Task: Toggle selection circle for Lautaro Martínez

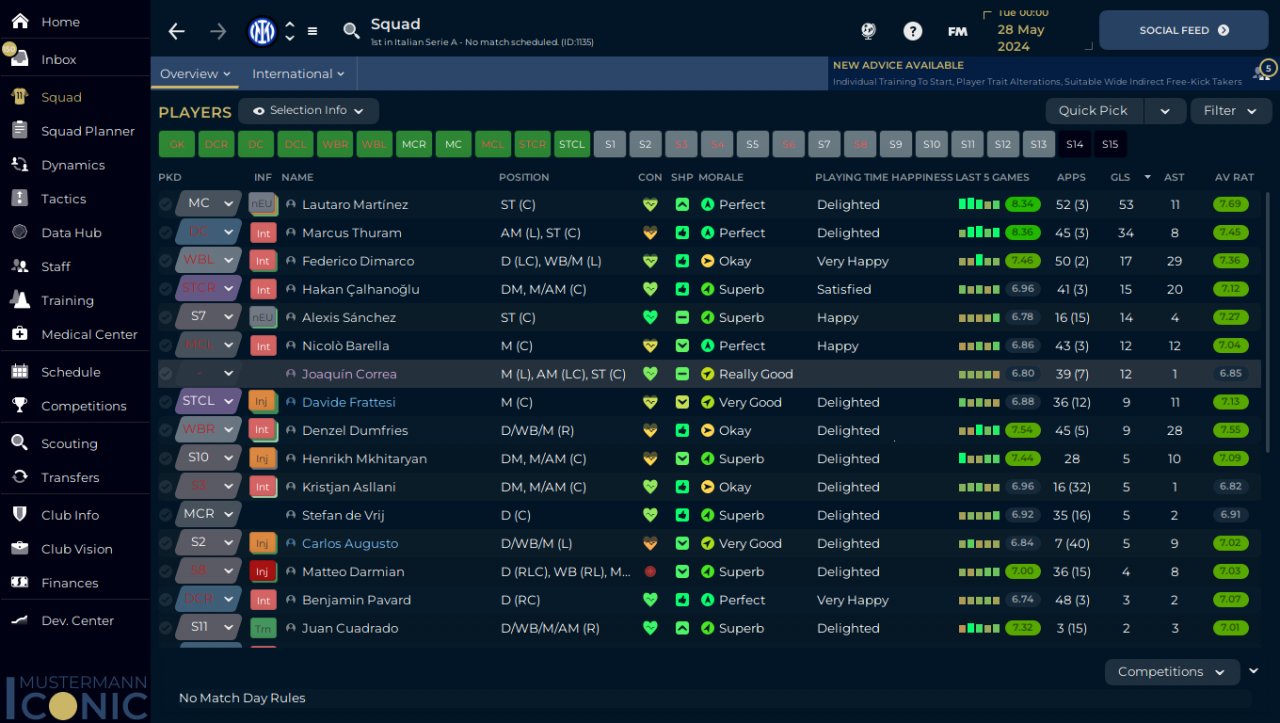Action: tap(166, 204)
